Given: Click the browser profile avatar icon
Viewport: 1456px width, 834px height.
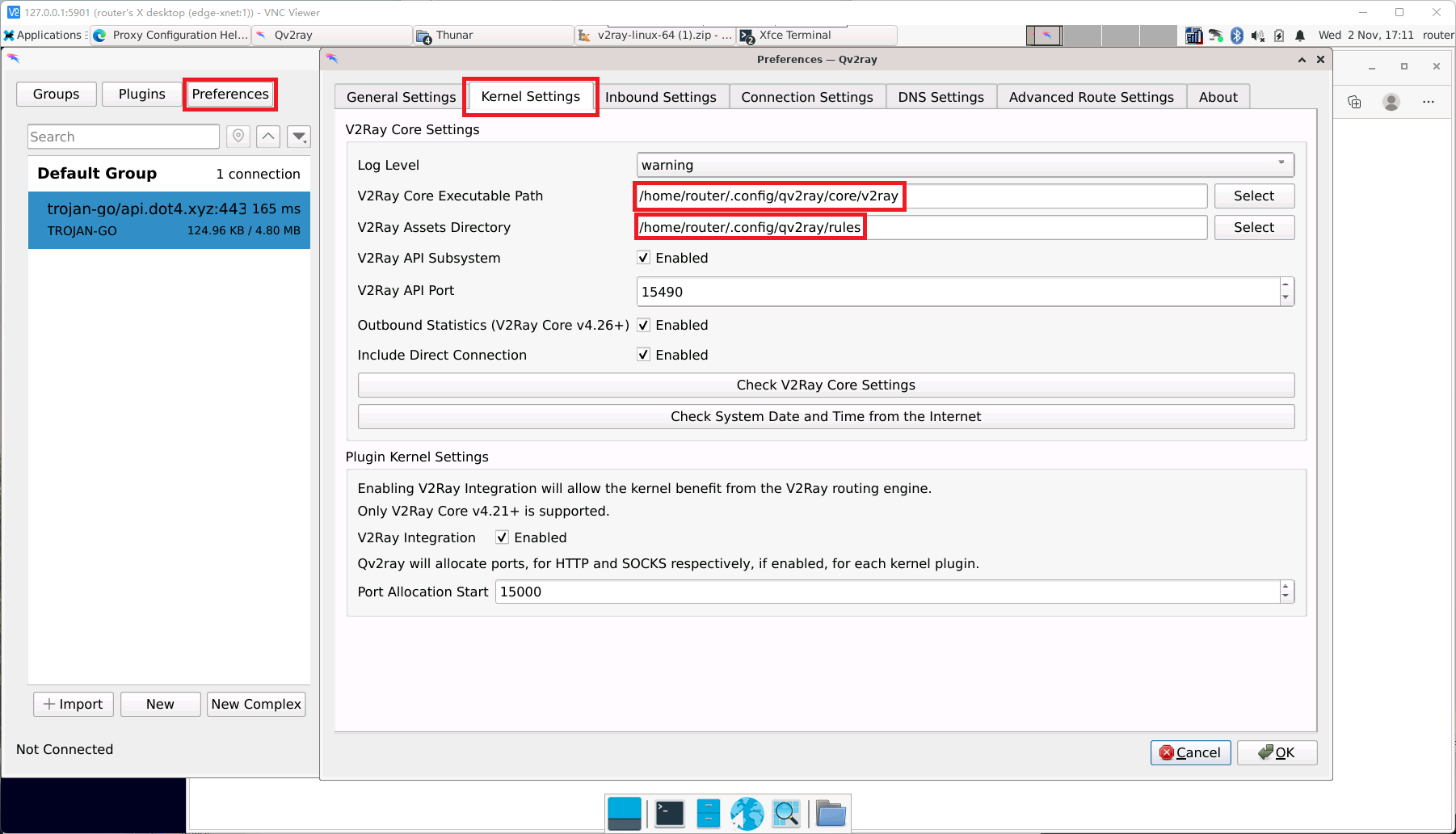Looking at the screenshot, I should point(1391,102).
